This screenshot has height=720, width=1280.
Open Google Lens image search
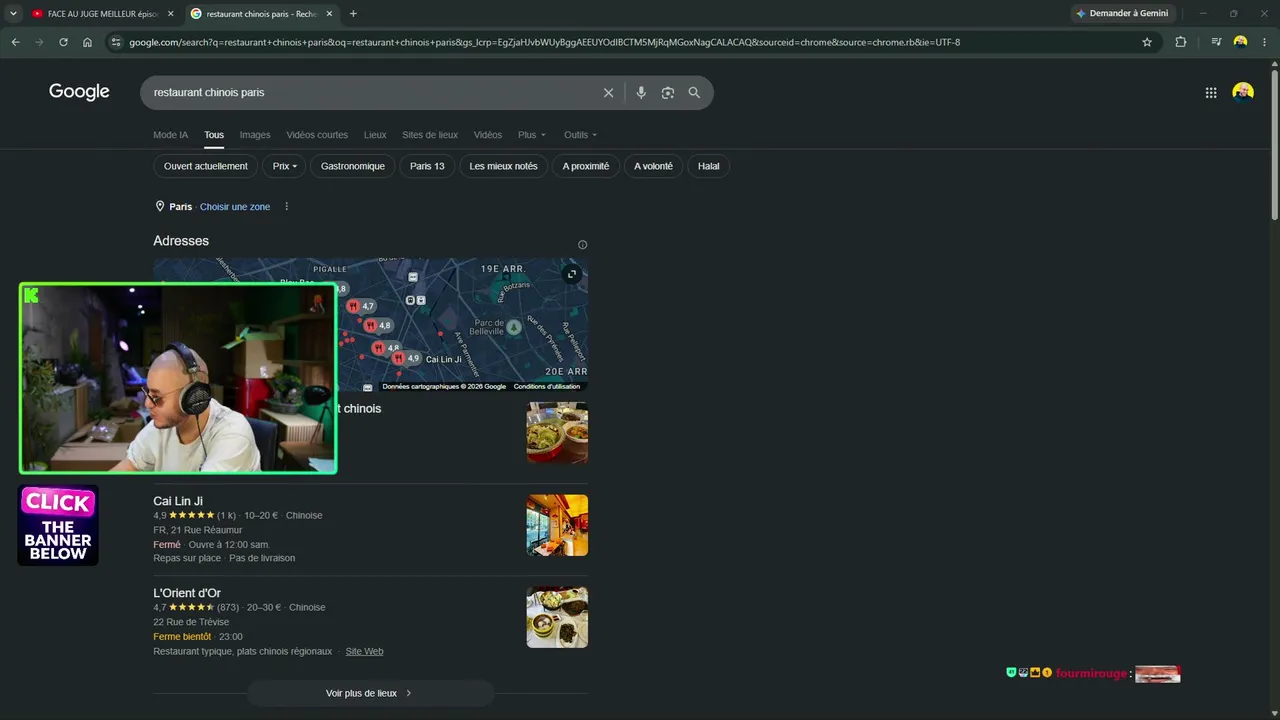(x=668, y=93)
